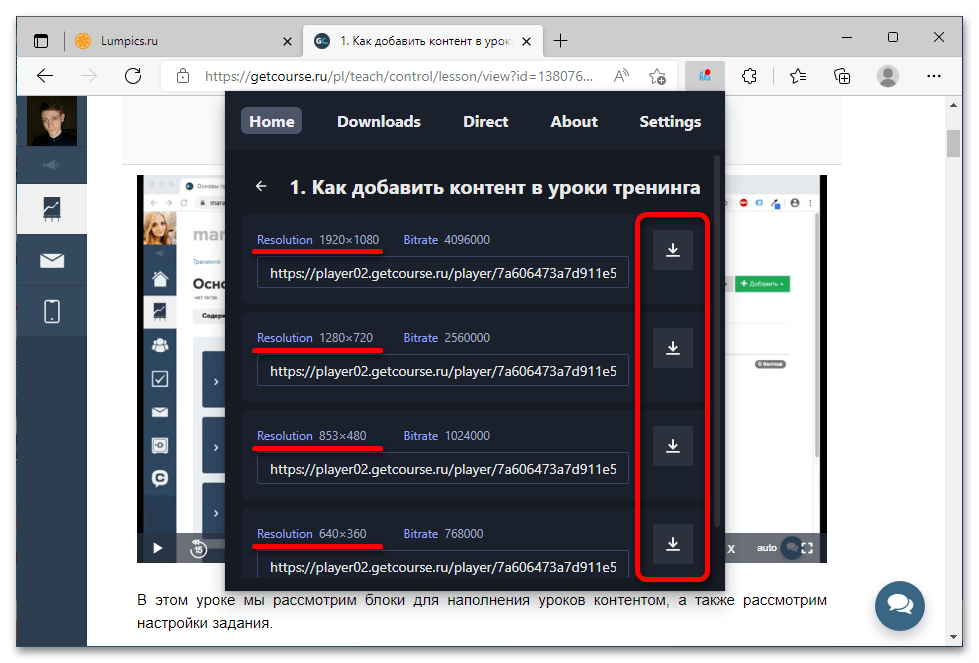The height and width of the screenshot is (663, 979).
Task: Click the video downloader extension icon
Action: coord(705,76)
